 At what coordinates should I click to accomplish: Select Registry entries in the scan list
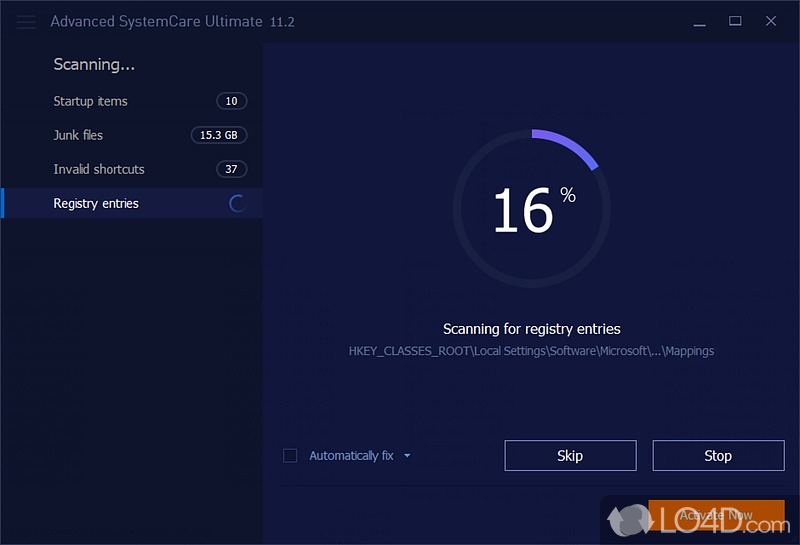(133, 203)
